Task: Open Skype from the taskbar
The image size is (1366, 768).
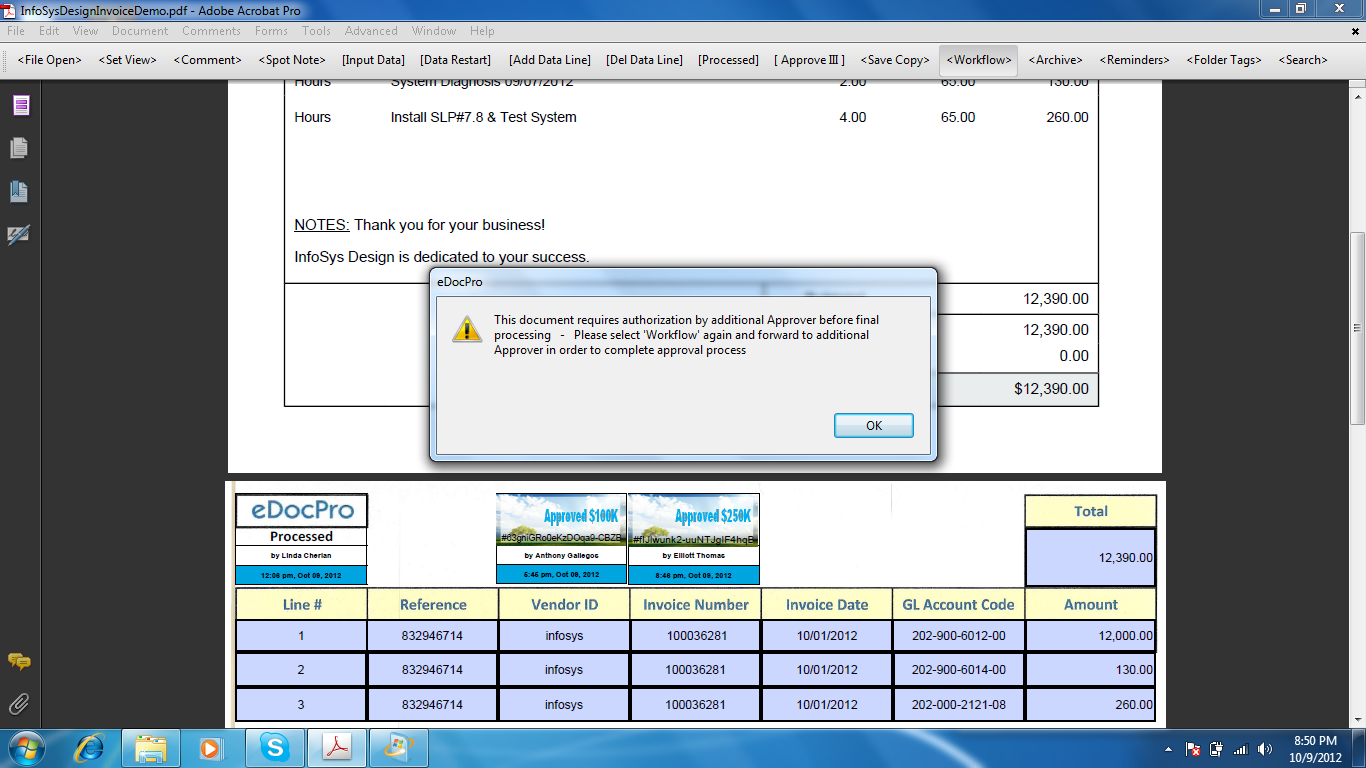Action: coord(273,748)
